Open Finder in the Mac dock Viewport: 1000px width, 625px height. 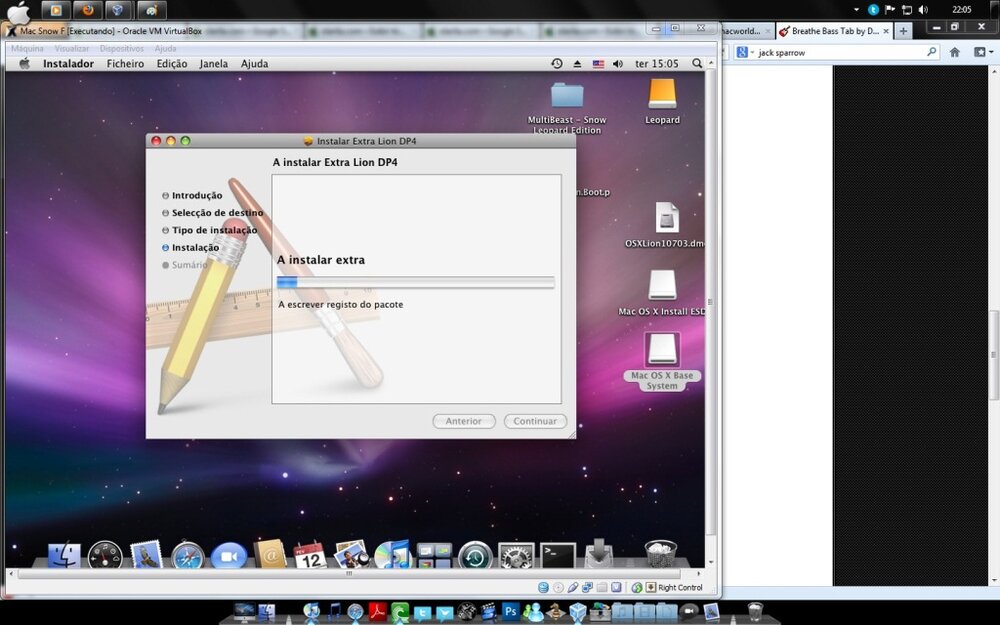pos(64,555)
